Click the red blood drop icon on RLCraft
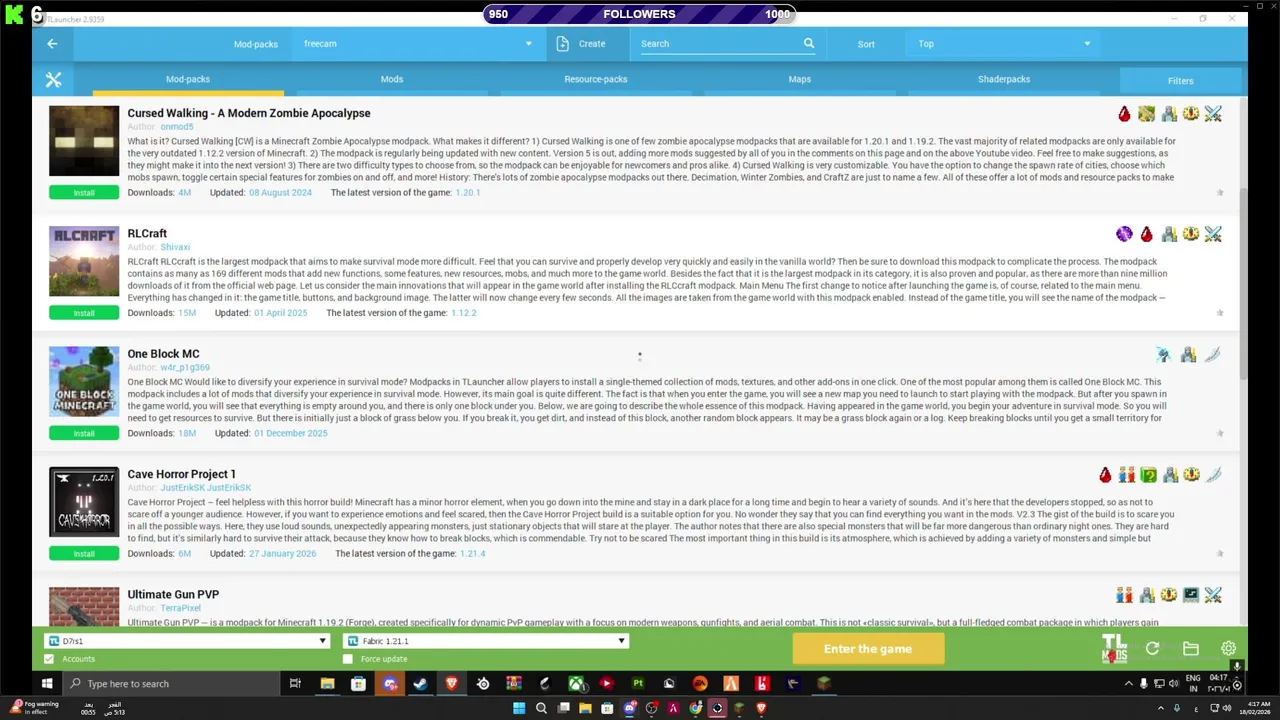Screen dimensions: 1280x720 [x=1146, y=234]
